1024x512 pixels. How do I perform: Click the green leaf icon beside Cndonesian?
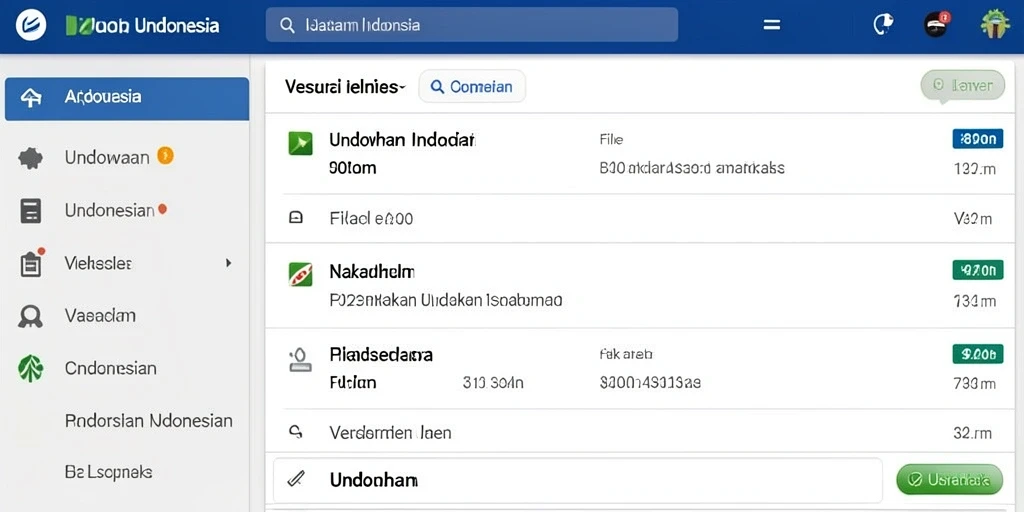click(x=31, y=368)
